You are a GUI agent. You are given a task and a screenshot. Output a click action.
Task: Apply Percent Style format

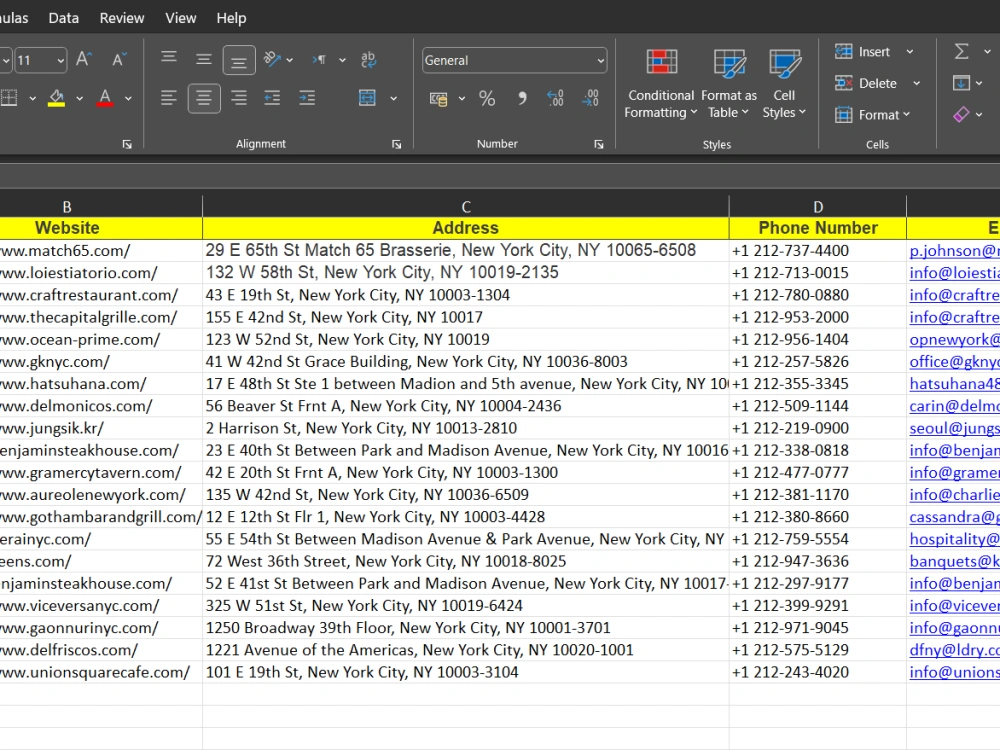[x=487, y=98]
